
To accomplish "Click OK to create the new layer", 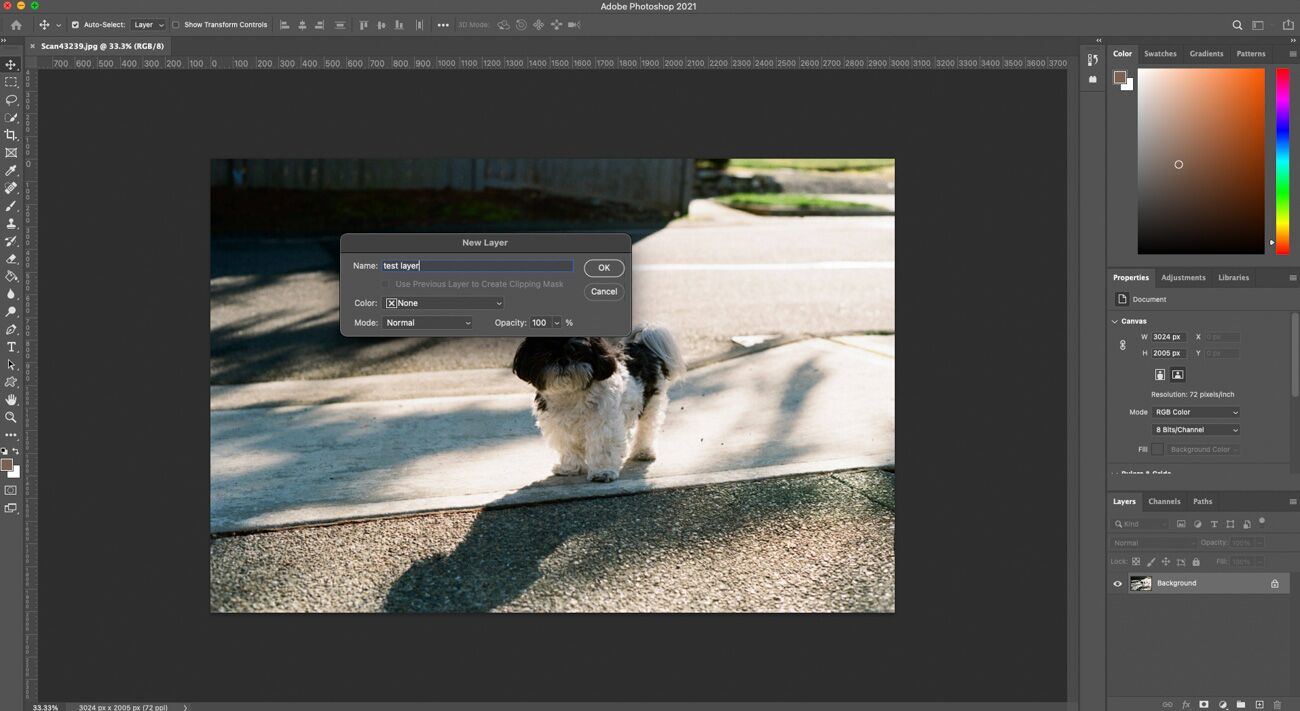I will click(603, 267).
